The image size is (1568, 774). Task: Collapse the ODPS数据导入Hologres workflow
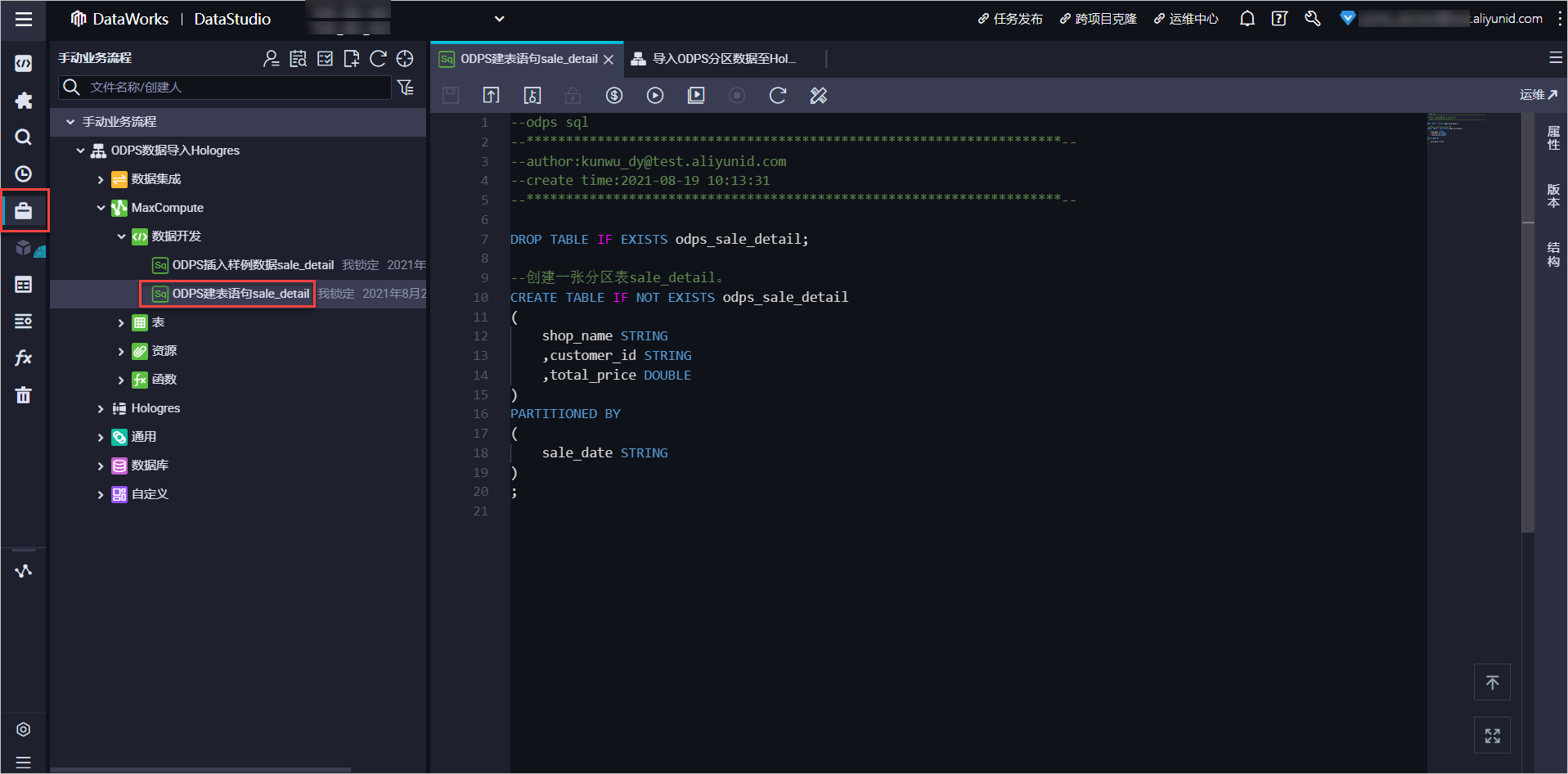(80, 151)
